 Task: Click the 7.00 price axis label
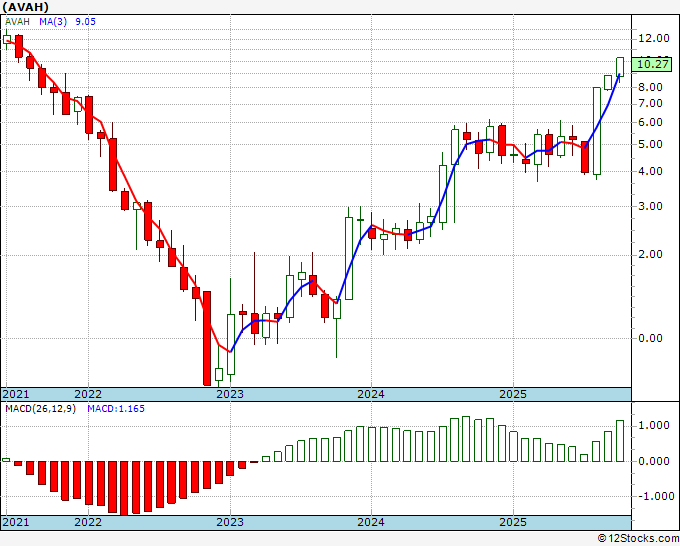[x=650, y=103]
